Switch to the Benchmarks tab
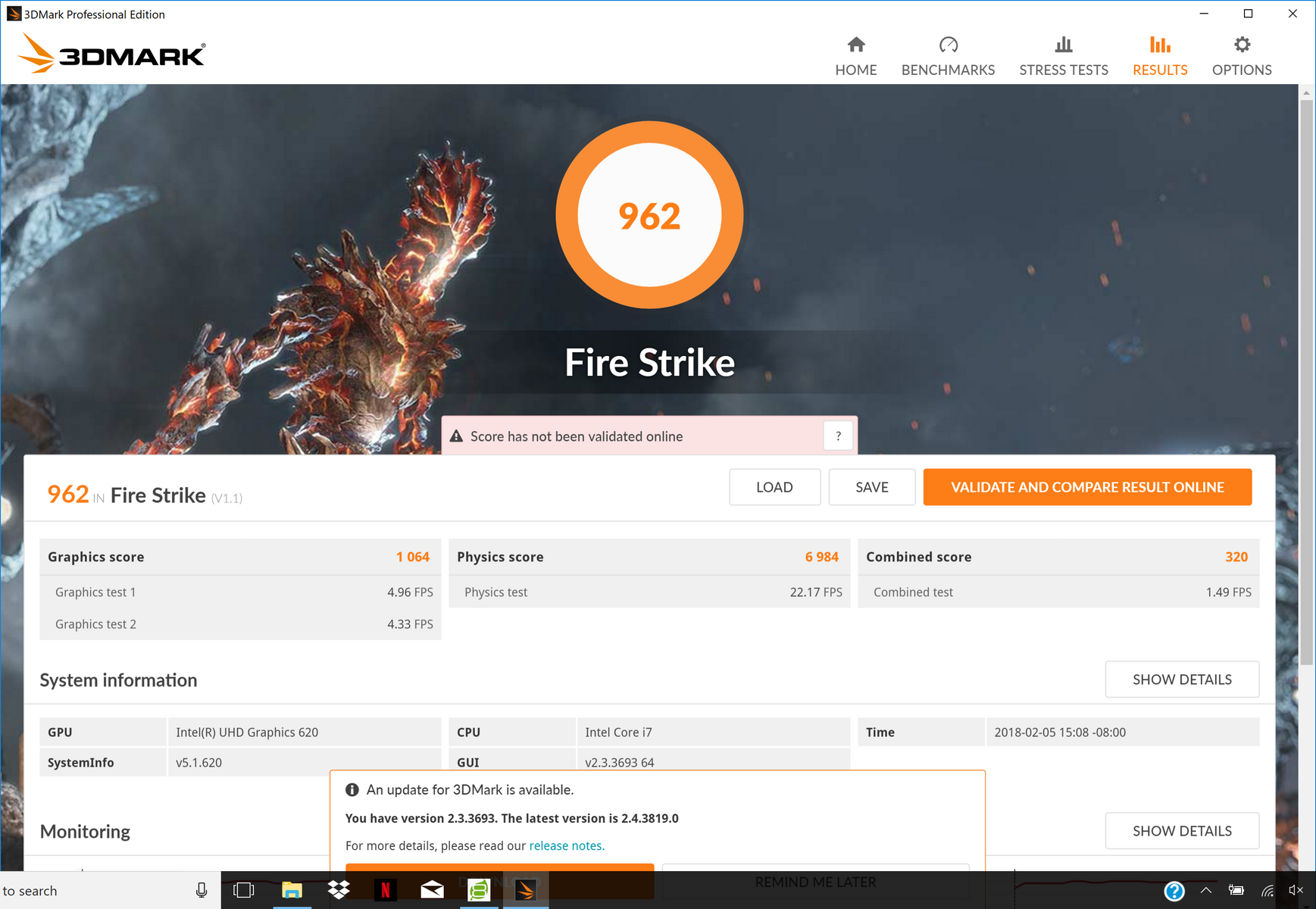Screen dimensions: 1316x909 (948, 57)
